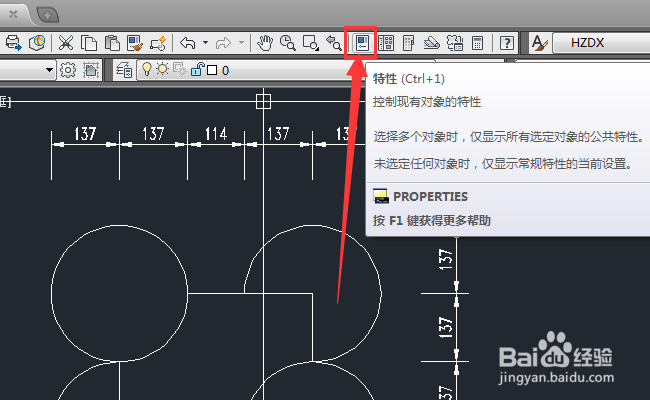650x400 pixels.
Task: Open the Properties palette icon
Action: (x=362, y=43)
